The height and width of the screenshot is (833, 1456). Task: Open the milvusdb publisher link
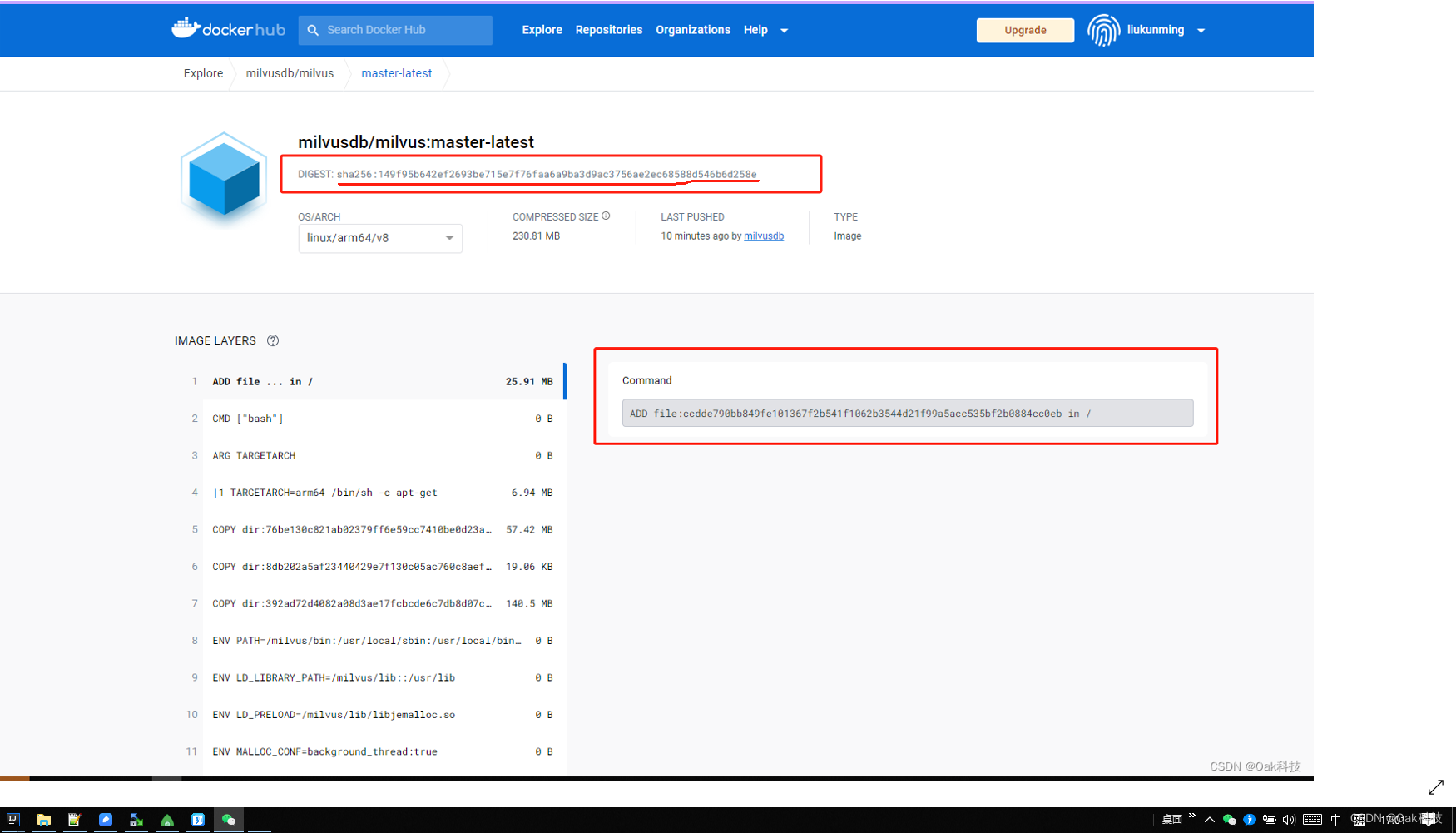click(764, 236)
